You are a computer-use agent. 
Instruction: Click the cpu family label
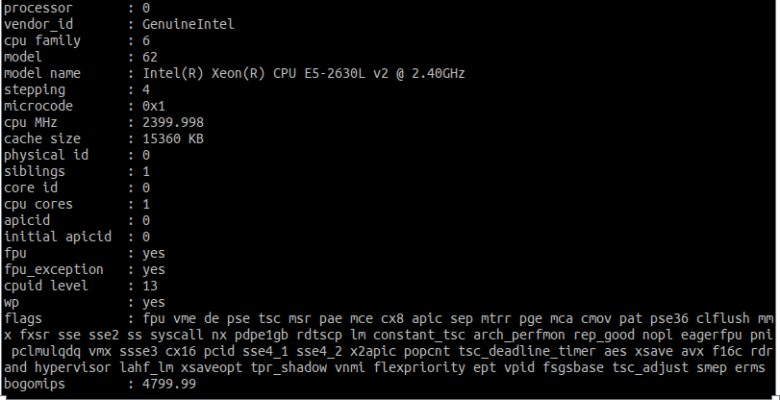tap(42, 41)
